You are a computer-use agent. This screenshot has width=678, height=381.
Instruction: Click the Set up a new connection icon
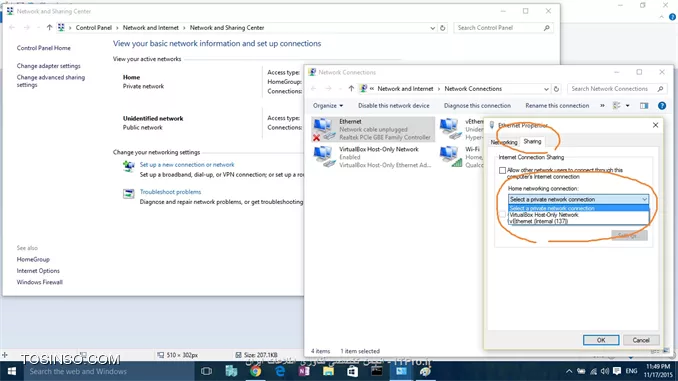point(128,166)
